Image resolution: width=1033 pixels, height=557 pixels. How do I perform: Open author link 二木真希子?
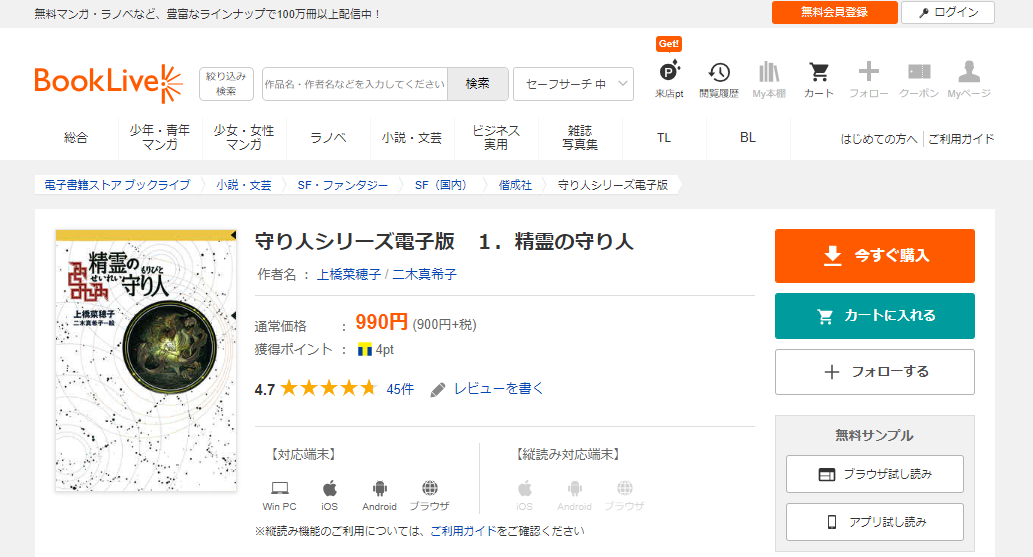tap(424, 274)
